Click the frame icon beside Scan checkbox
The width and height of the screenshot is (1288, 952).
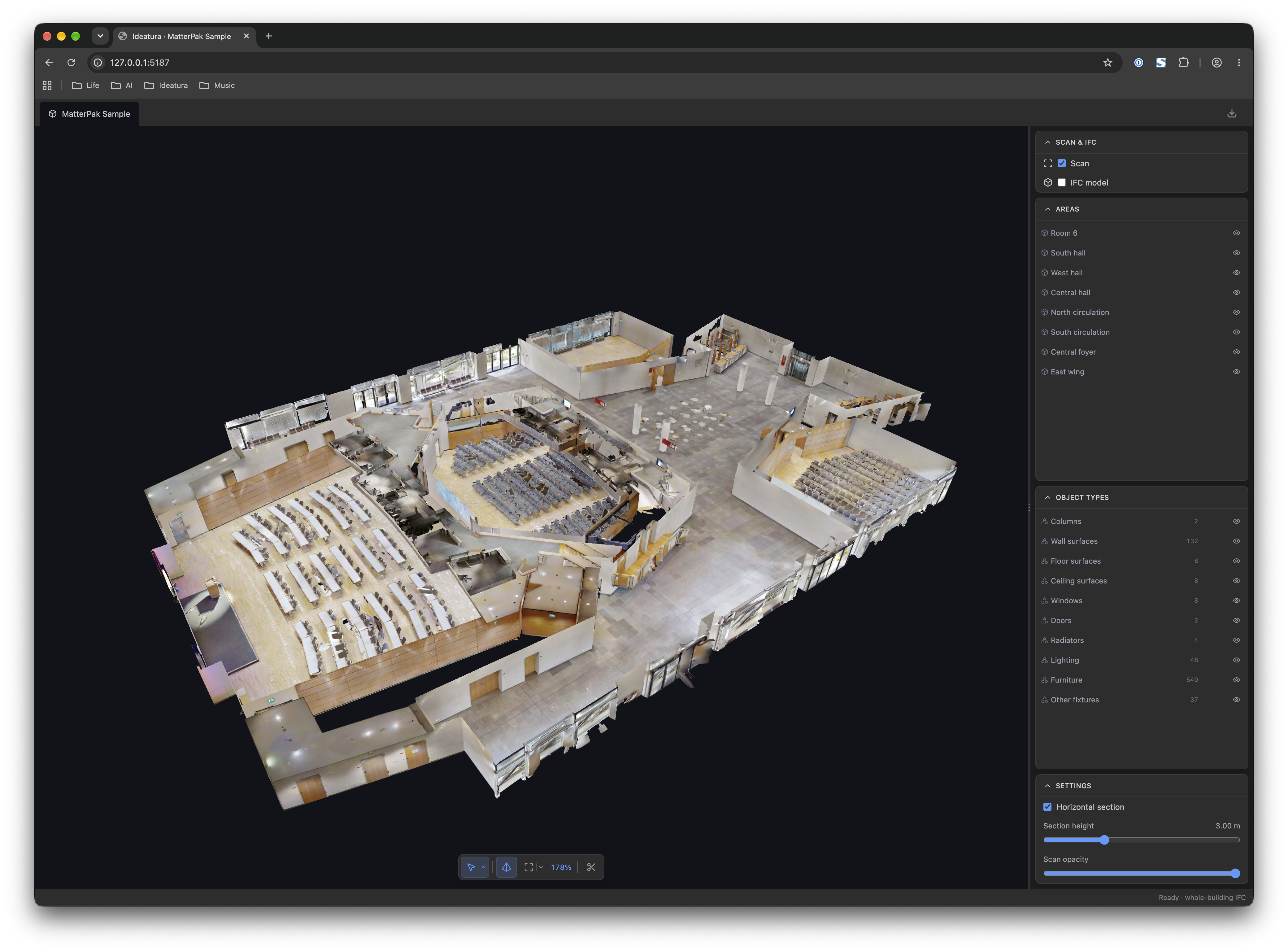[x=1048, y=164]
